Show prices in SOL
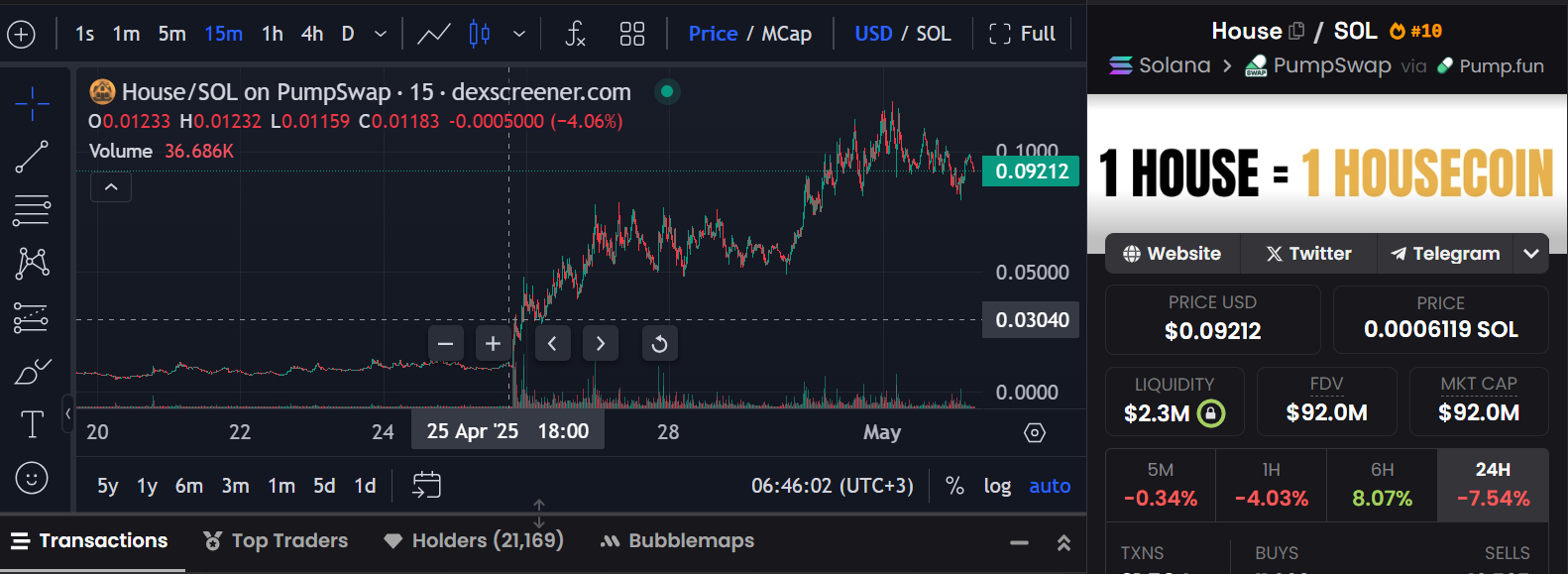This screenshot has height=574, width=1568. click(x=934, y=34)
